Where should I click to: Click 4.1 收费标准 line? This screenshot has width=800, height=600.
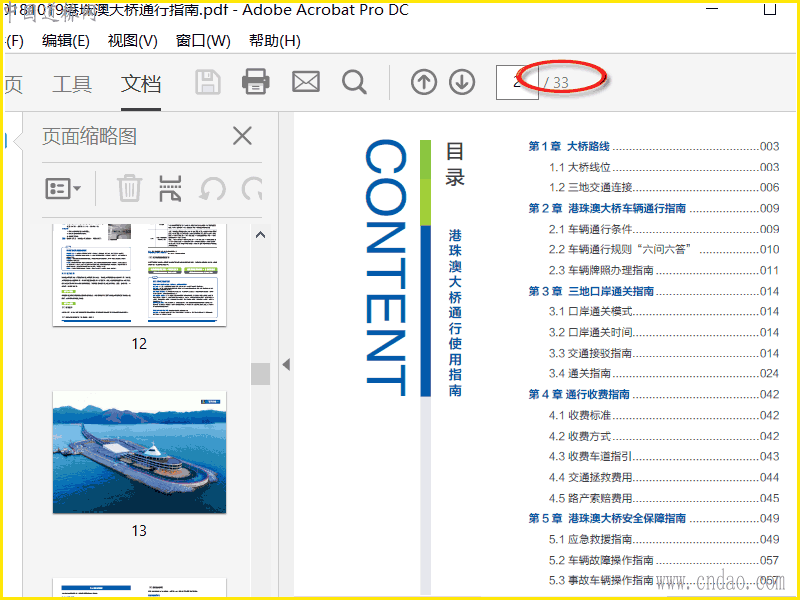664,415
